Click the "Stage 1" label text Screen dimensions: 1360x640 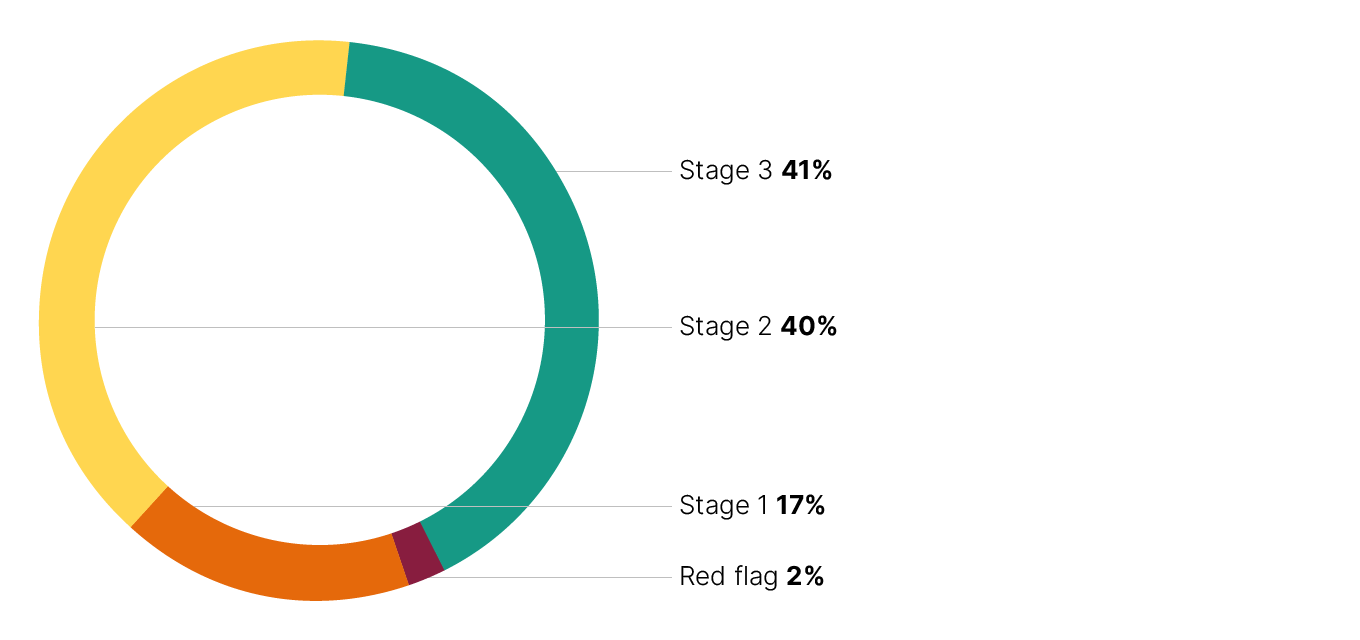click(724, 506)
